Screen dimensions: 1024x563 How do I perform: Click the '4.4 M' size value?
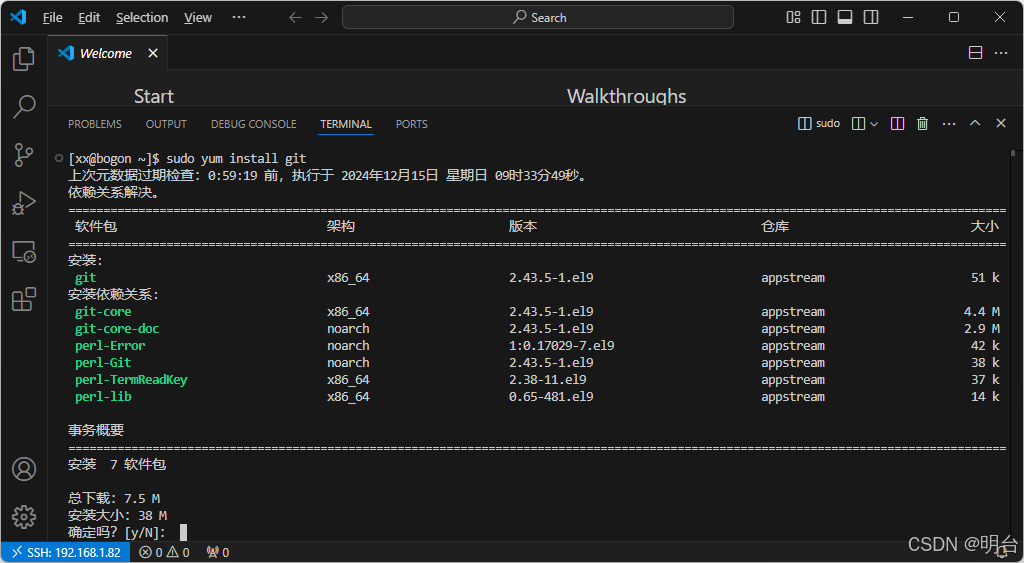point(982,312)
